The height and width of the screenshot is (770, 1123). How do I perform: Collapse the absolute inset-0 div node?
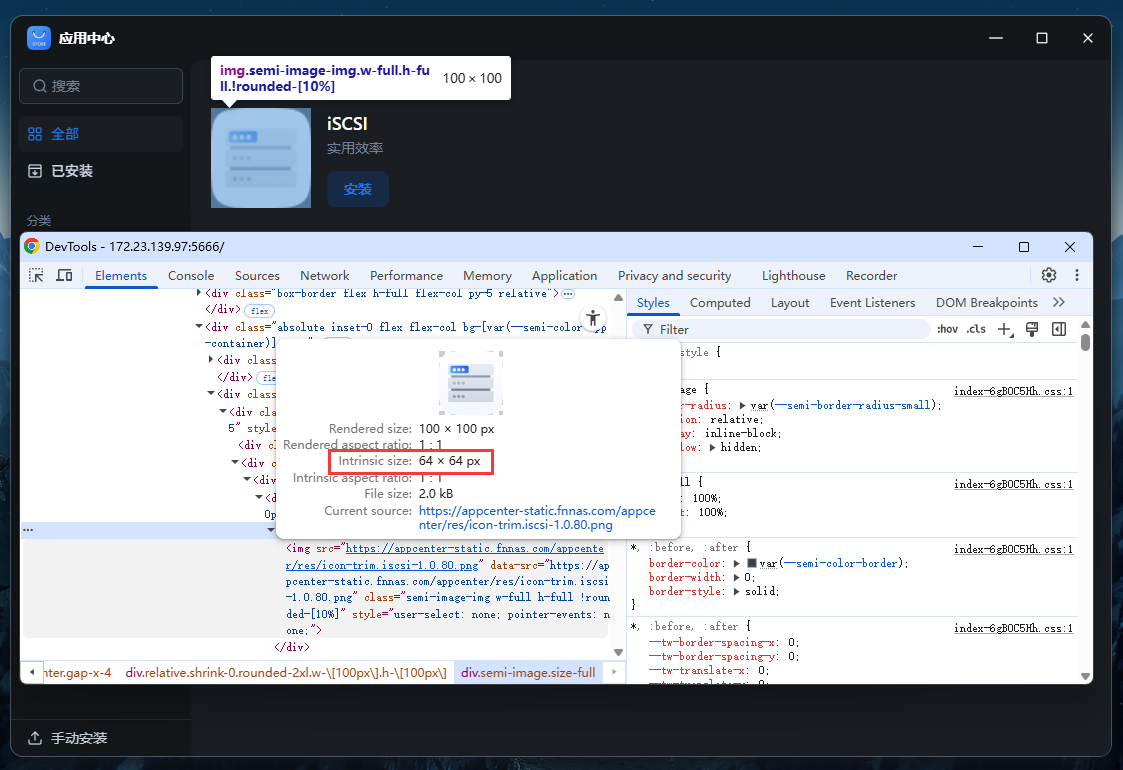[x=198, y=327]
